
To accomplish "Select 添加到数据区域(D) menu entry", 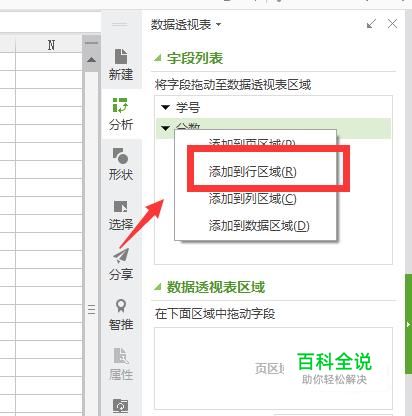I will click(x=259, y=226).
